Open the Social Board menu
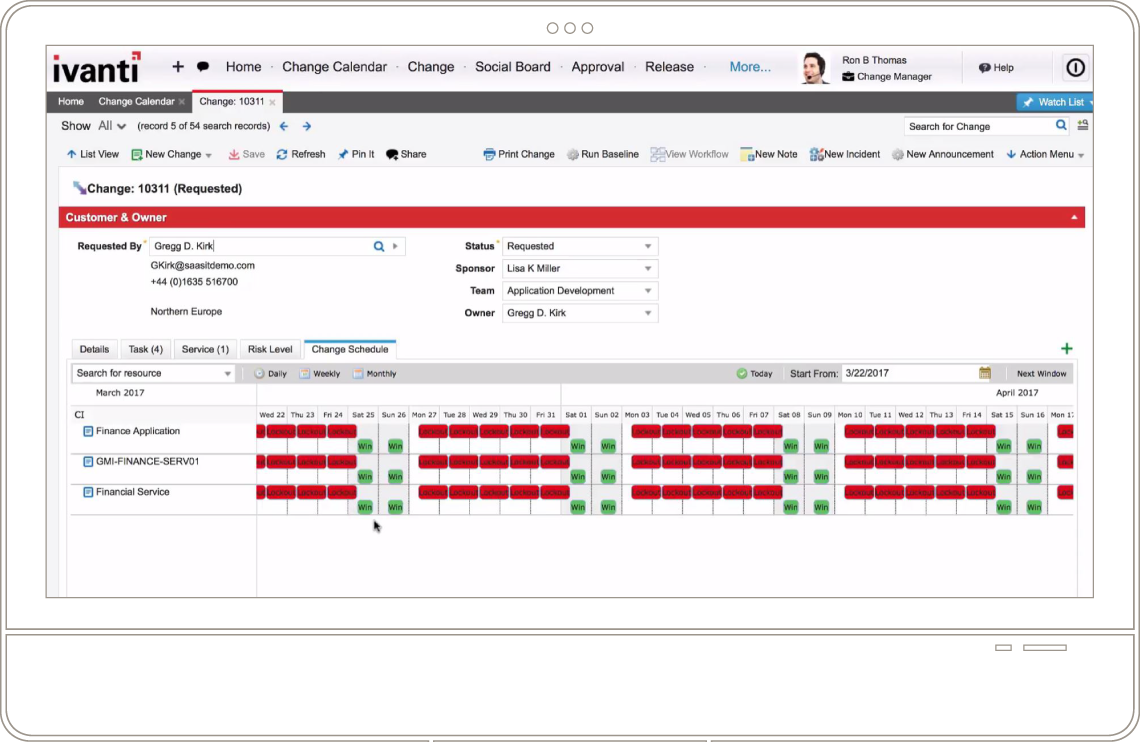The height and width of the screenshot is (742, 1140). coord(513,67)
